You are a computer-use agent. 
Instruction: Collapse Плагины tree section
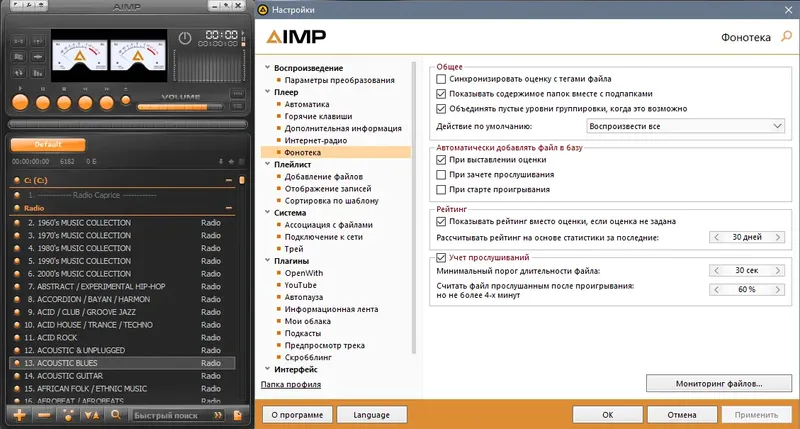(267, 260)
